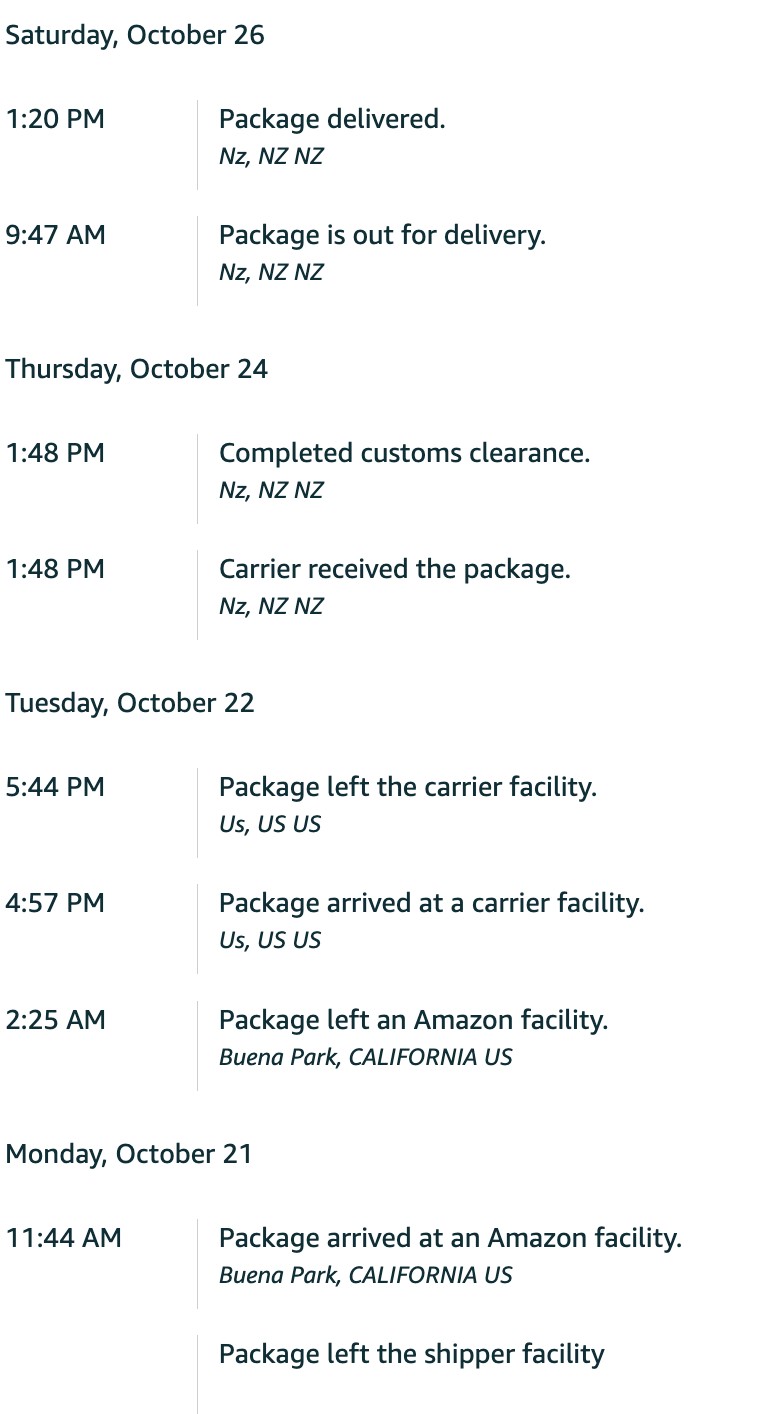Select 'Package arrived at an Amazon facility.' entry

coord(450,1238)
